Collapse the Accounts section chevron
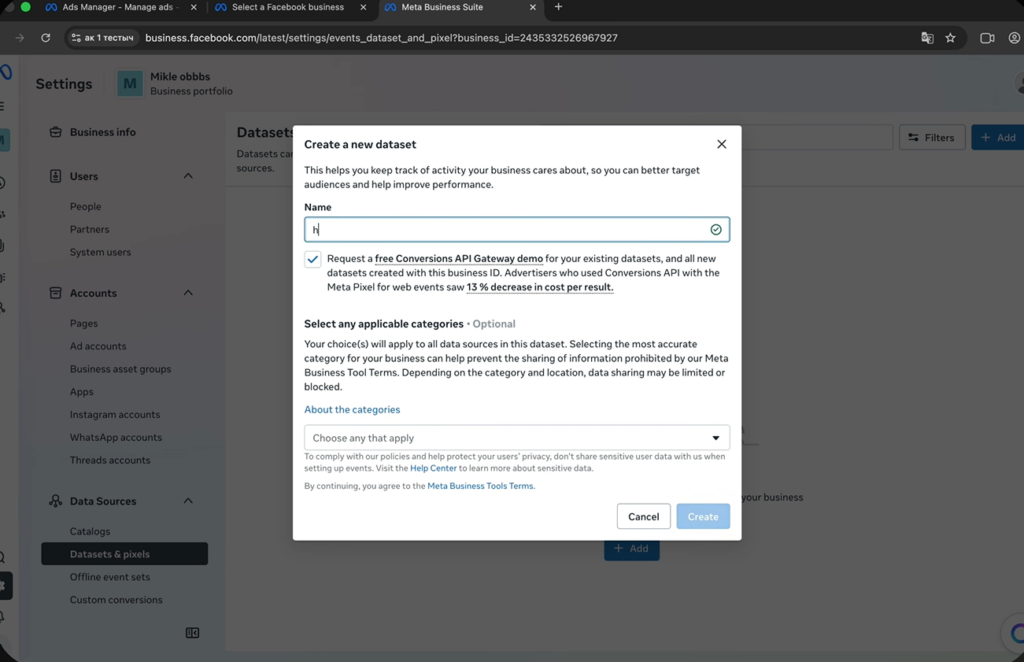The width and height of the screenshot is (1024, 662). tap(188, 293)
